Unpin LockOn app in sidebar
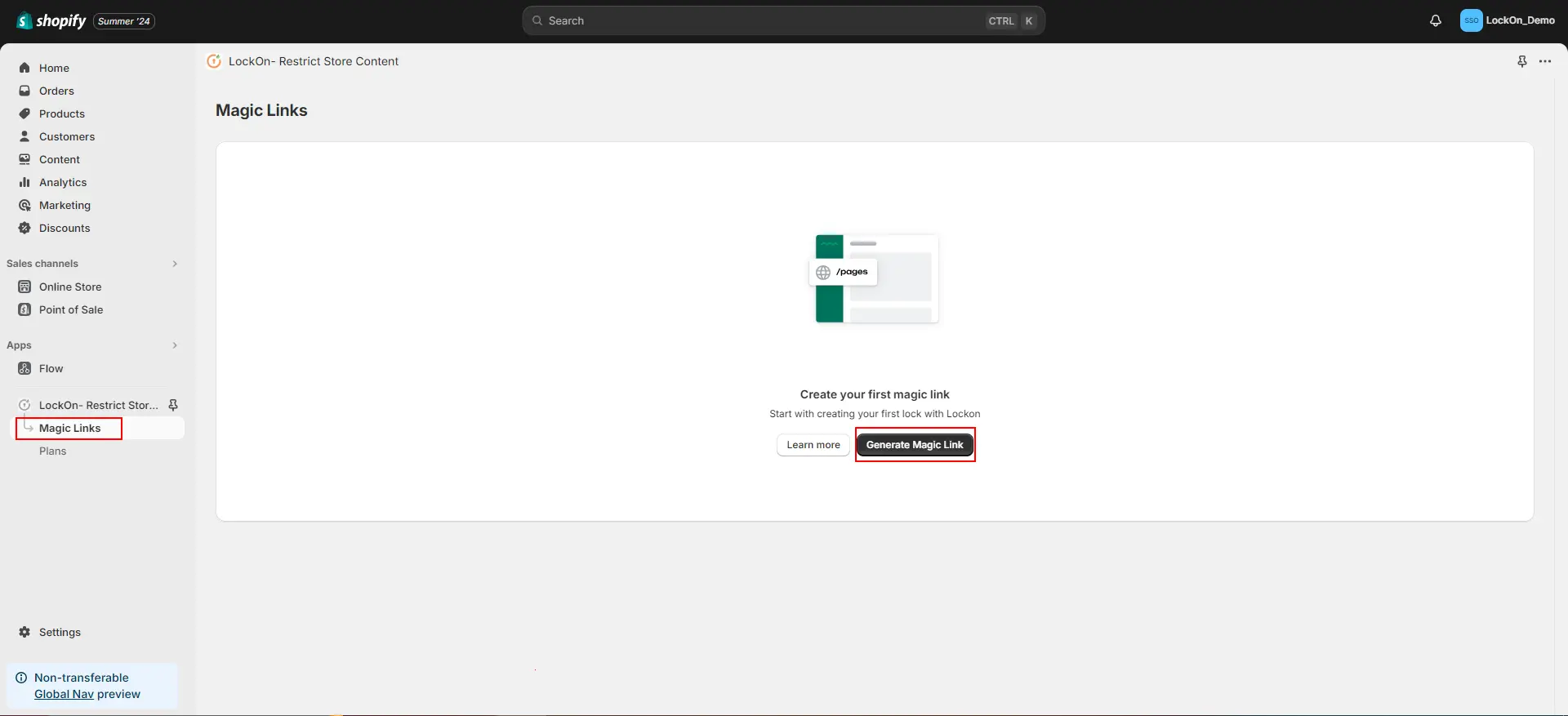 173,405
